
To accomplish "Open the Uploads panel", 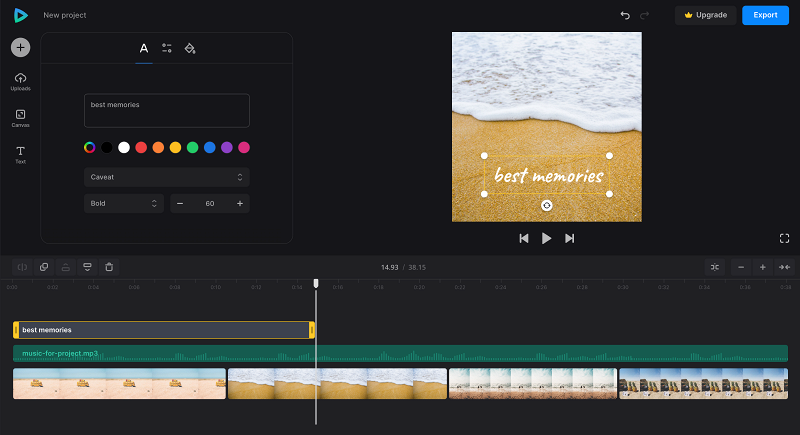I will [20, 82].
